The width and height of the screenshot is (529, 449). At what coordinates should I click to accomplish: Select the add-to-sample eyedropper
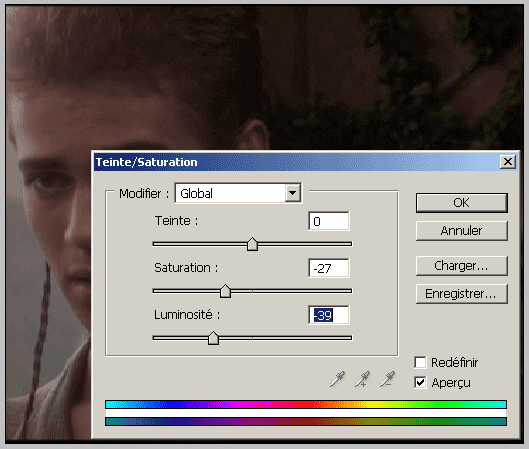click(x=363, y=379)
